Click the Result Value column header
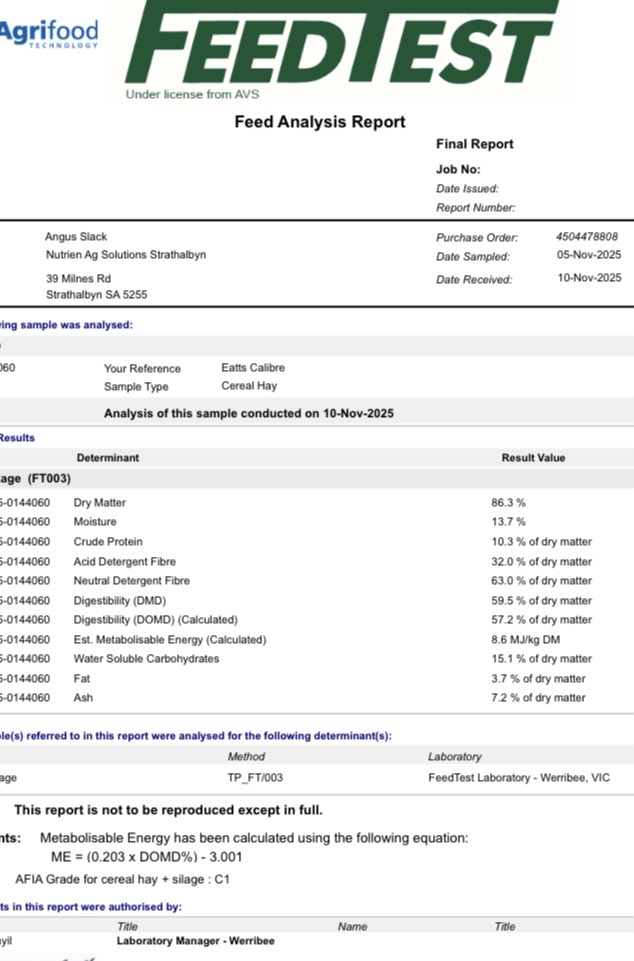Viewport: 634px width, 961px height. pyautogui.click(x=533, y=458)
